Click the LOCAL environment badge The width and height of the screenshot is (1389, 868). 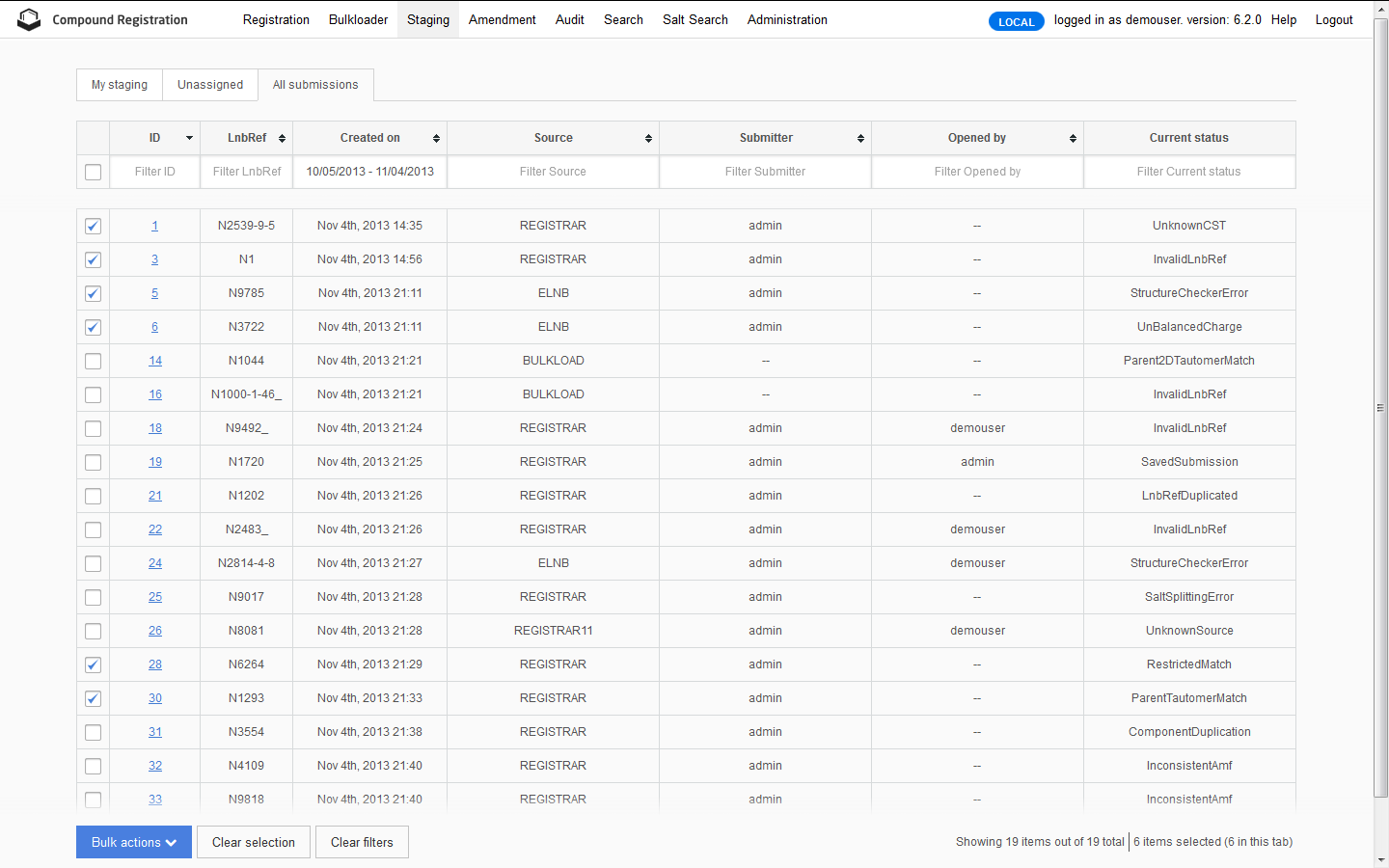point(1017,20)
